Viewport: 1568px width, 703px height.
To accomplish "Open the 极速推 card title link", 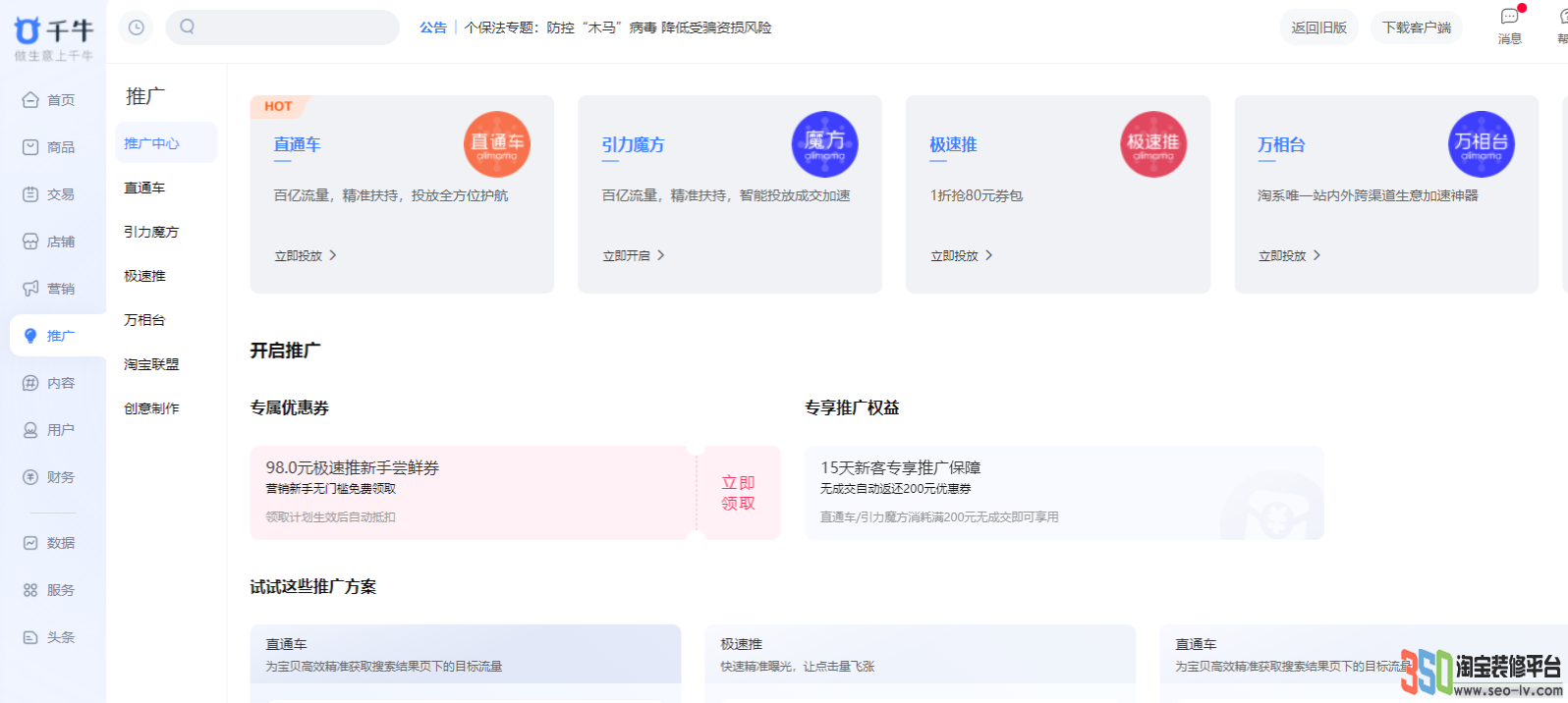I will [x=953, y=144].
